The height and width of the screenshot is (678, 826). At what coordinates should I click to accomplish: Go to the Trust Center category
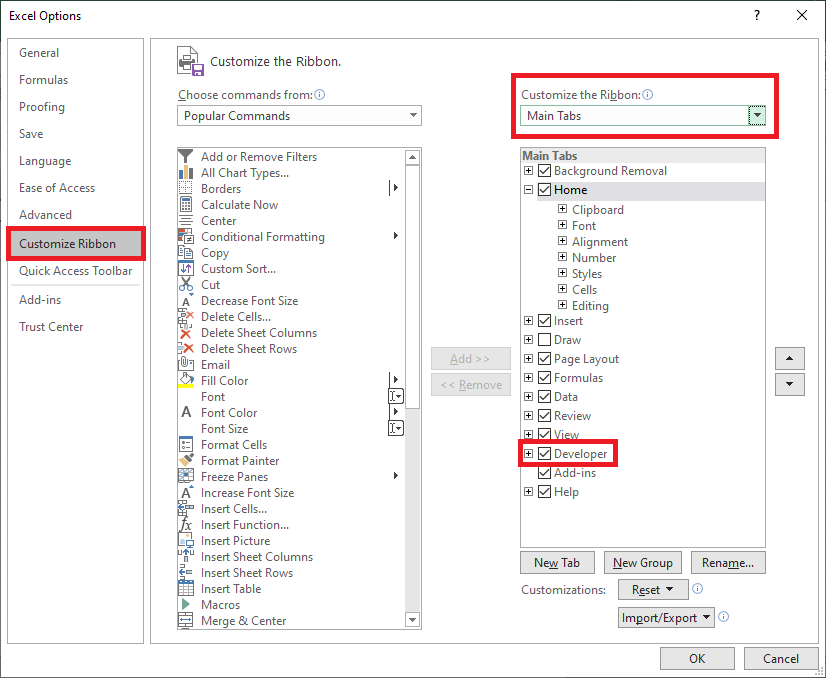(x=75, y=327)
